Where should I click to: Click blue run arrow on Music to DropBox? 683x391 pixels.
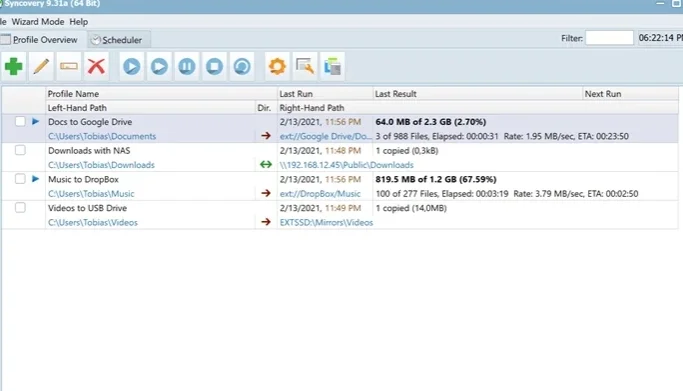36,179
